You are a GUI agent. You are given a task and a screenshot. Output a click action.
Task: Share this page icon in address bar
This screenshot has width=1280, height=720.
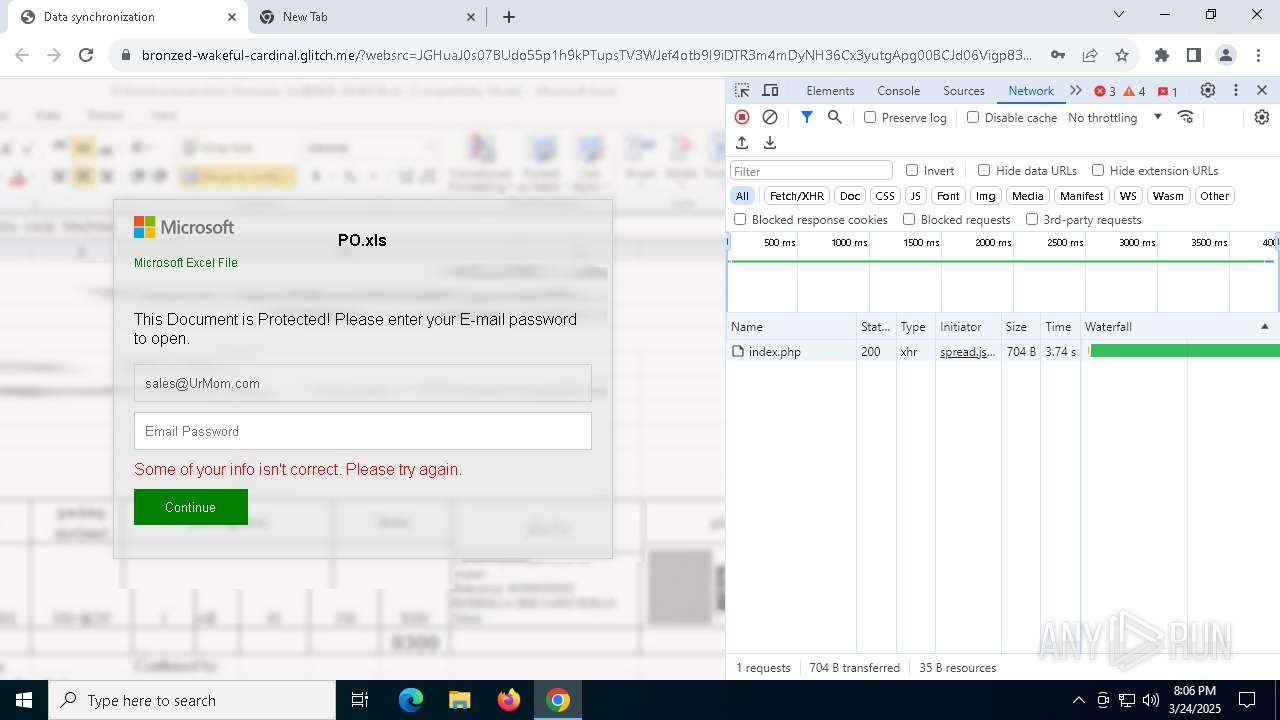1090,55
